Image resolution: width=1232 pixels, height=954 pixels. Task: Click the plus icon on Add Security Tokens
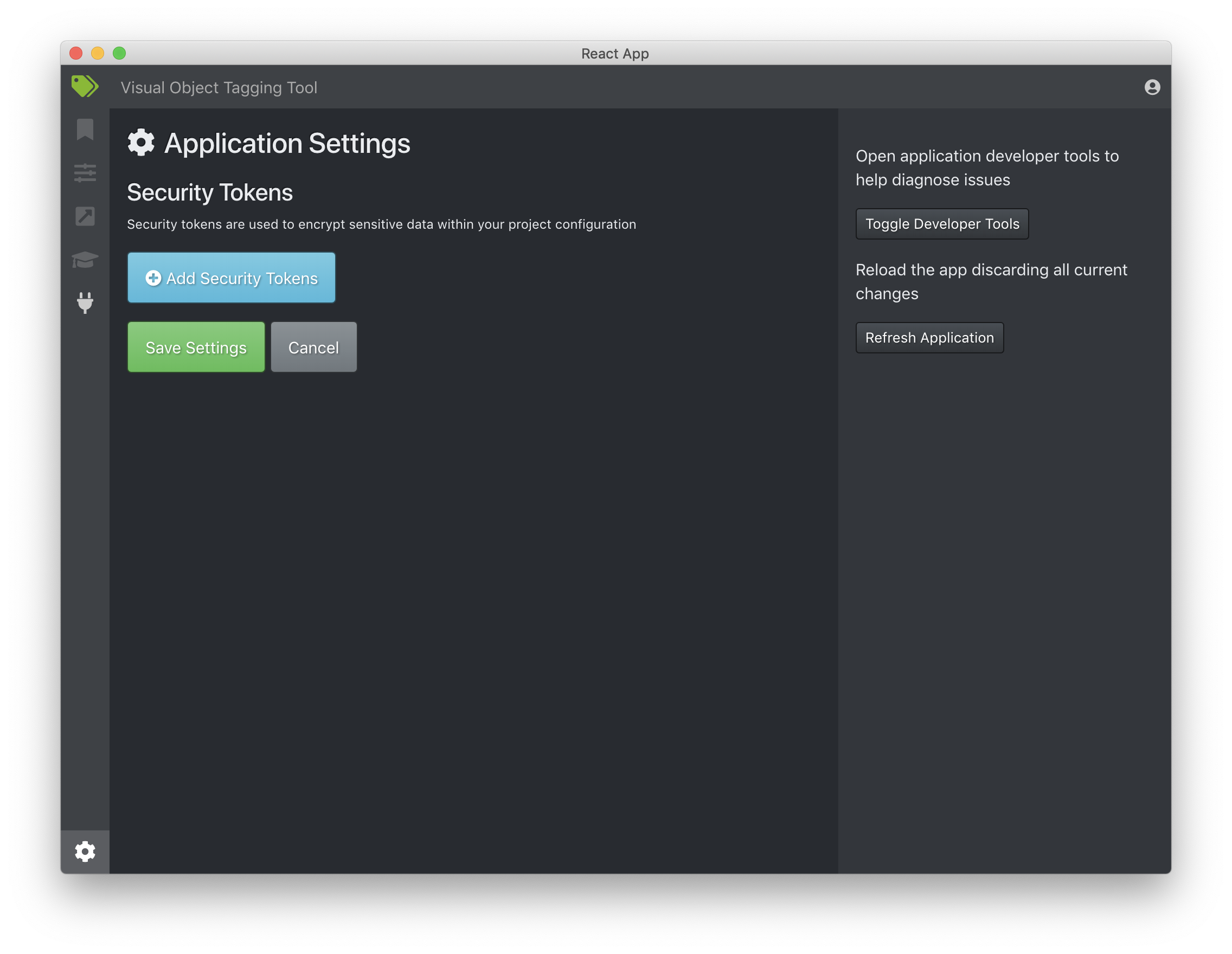(x=153, y=278)
